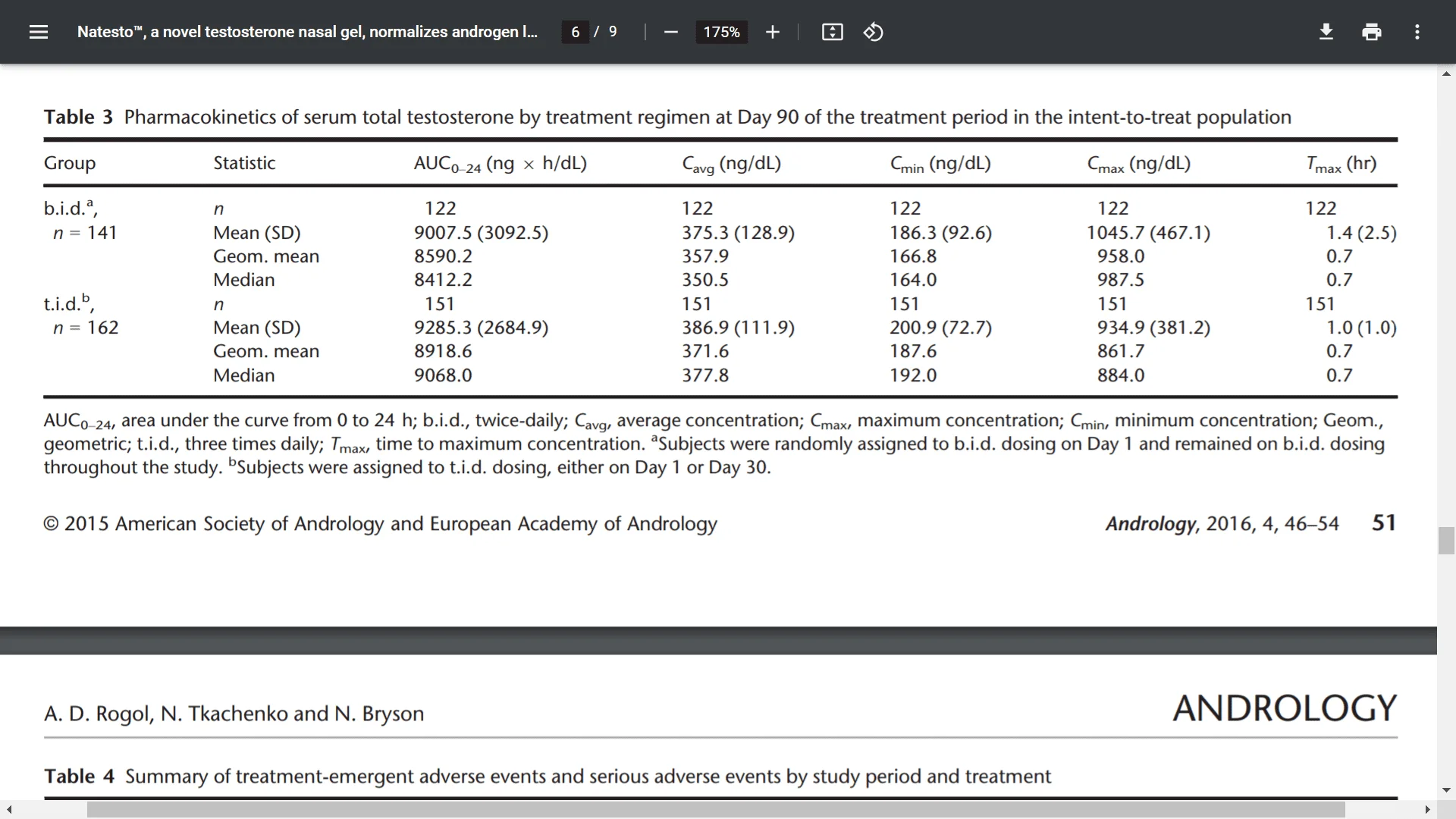The image size is (1456, 819).
Task: Click the 'n = 162' group label
Action: (86, 328)
